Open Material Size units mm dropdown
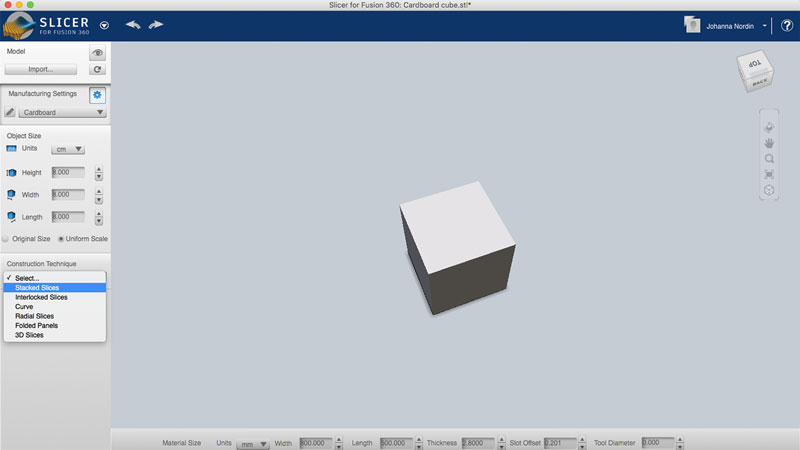Image resolution: width=800 pixels, height=450 pixels. pos(253,444)
